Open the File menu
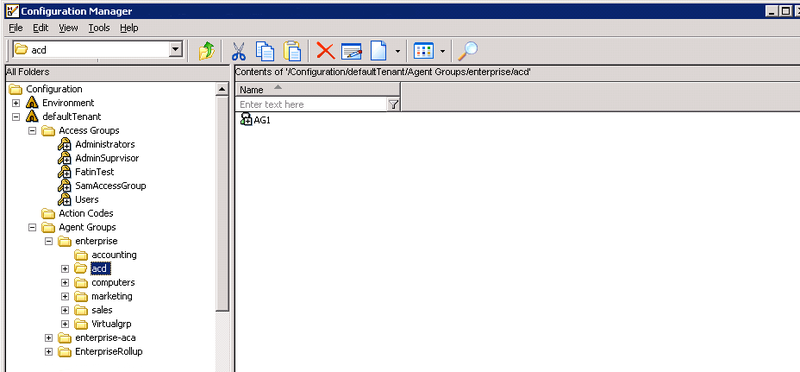800x372 pixels. (15, 28)
